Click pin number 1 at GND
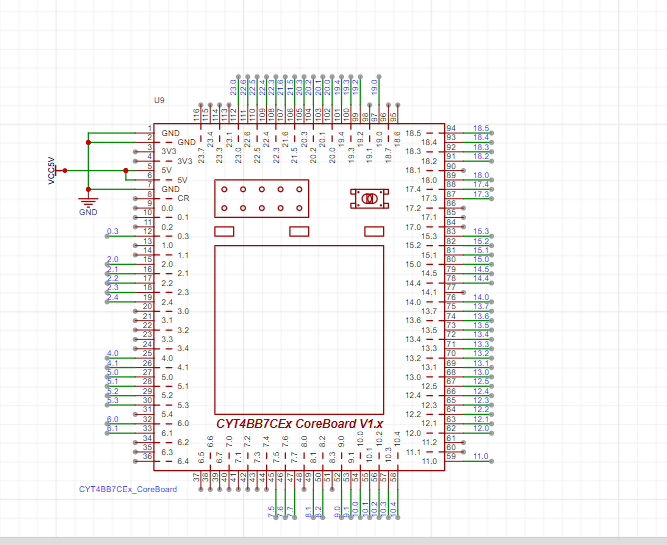The height and width of the screenshot is (545, 667). [150, 128]
